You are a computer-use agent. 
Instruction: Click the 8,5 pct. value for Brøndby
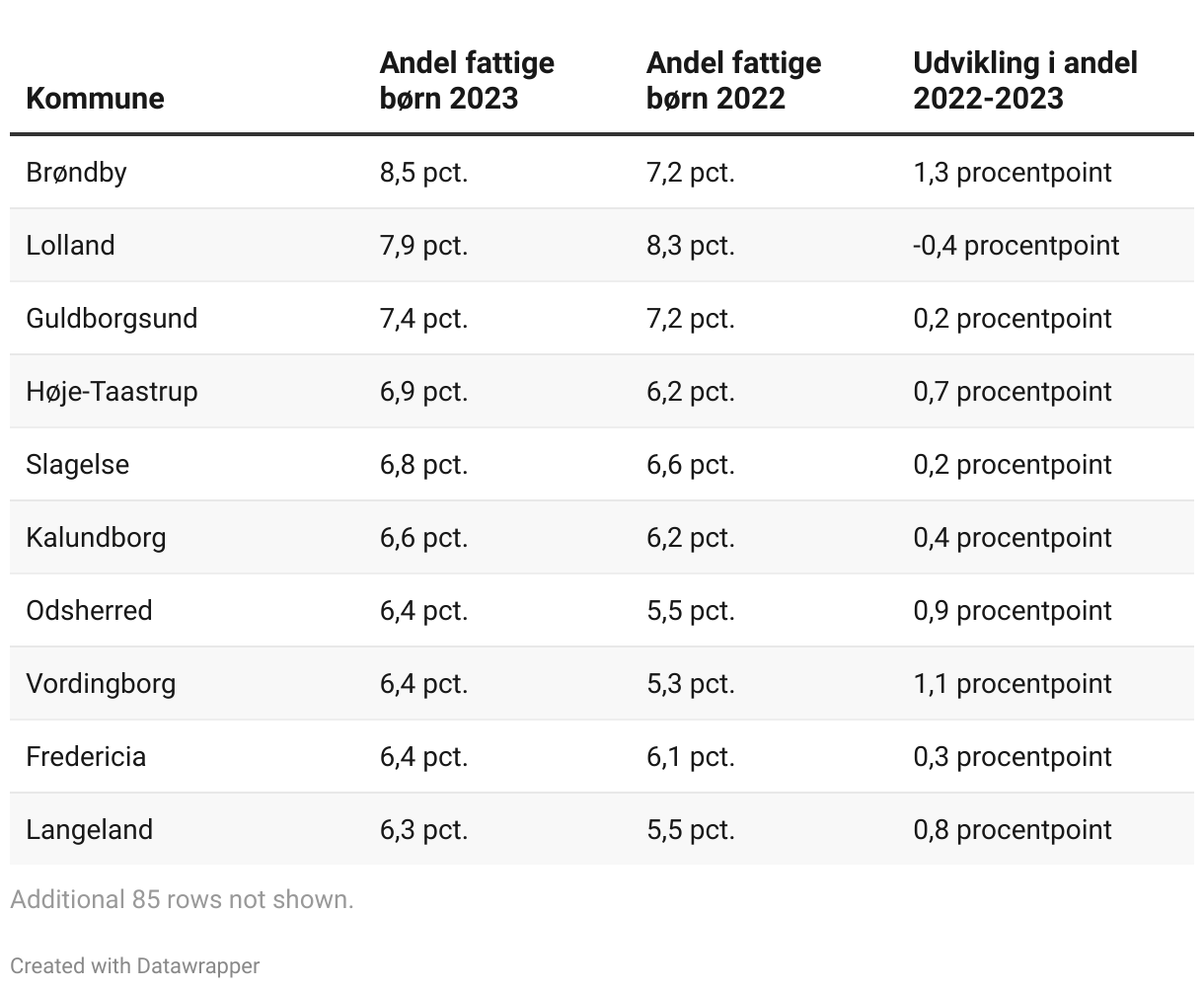[x=423, y=172]
